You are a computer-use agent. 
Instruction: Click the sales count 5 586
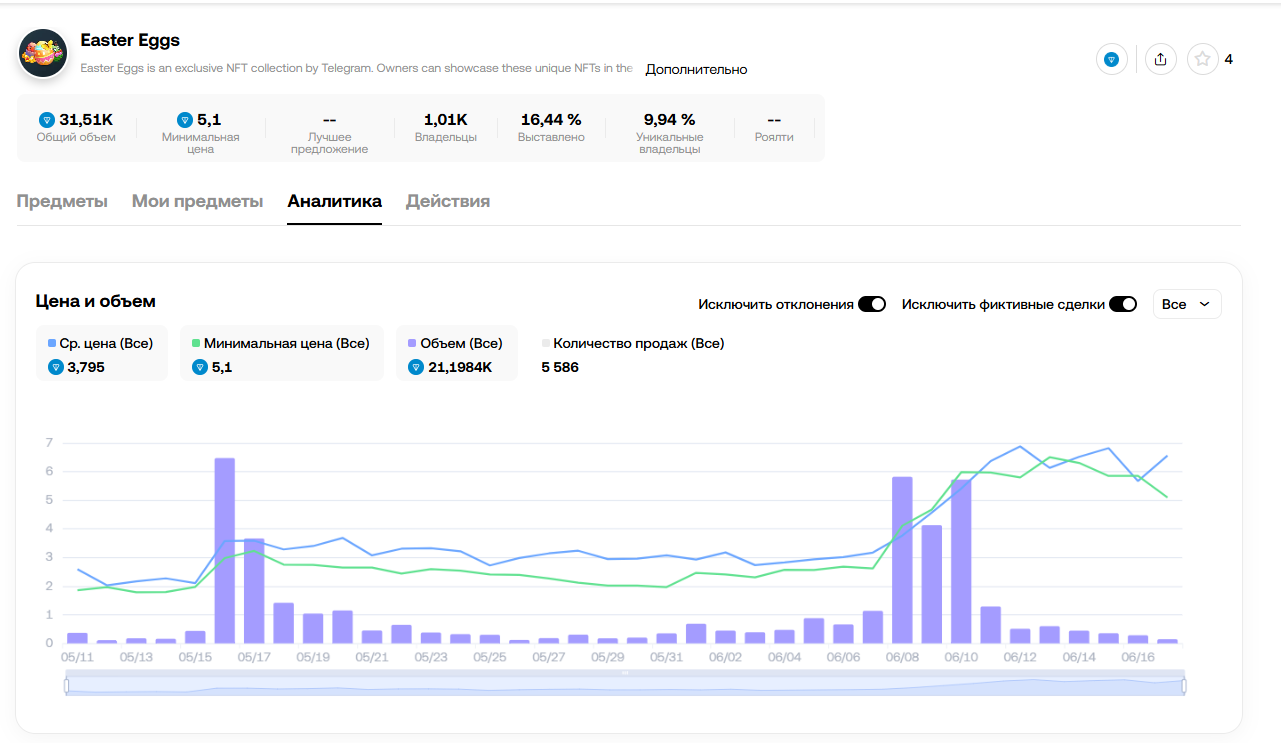click(x=560, y=367)
